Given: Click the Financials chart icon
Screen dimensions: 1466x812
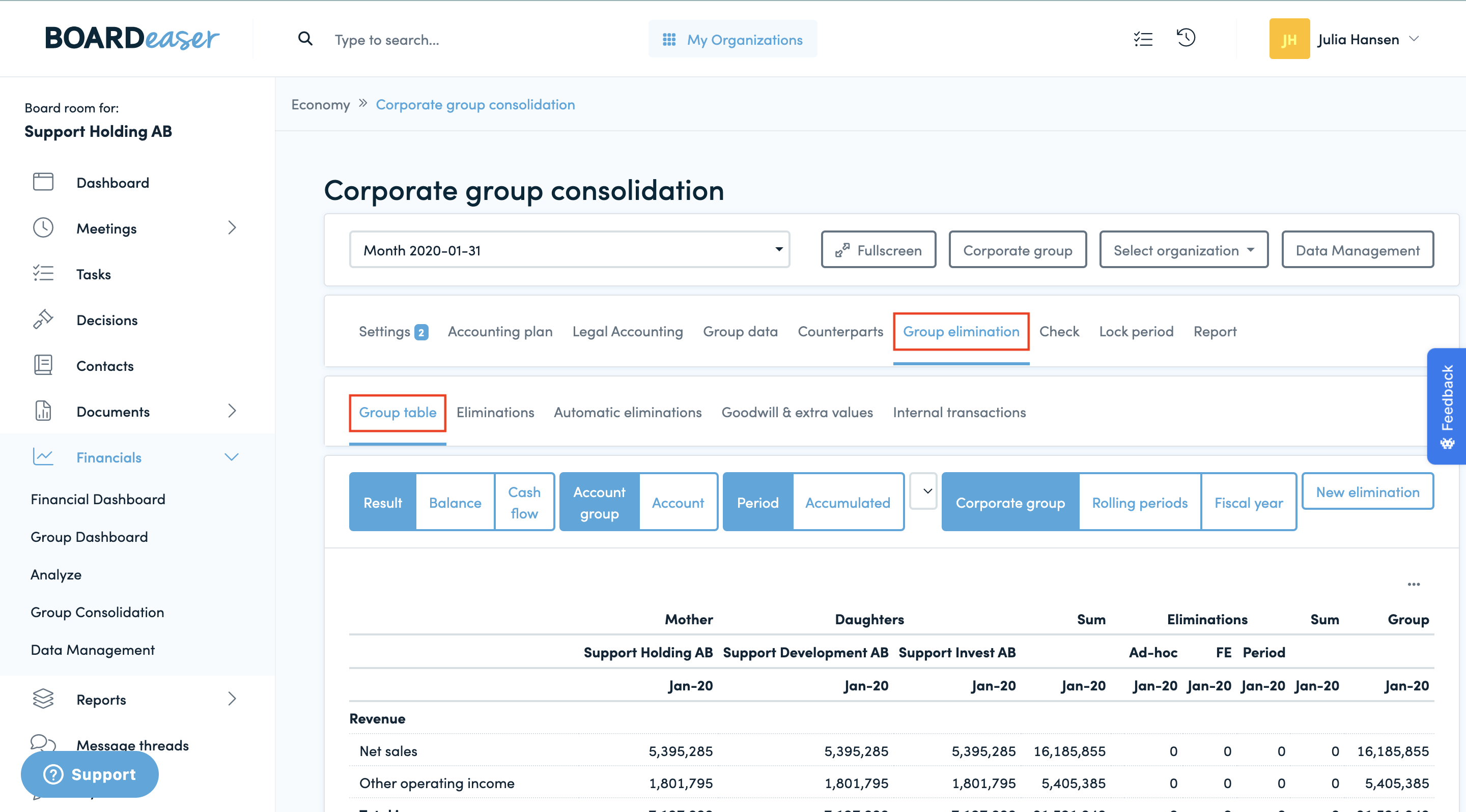Looking at the screenshot, I should 43,456.
